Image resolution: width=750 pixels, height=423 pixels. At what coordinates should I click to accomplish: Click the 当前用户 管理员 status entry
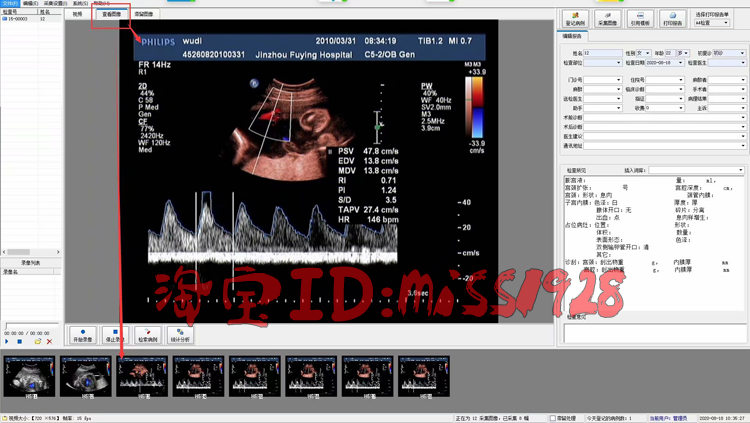(668, 418)
